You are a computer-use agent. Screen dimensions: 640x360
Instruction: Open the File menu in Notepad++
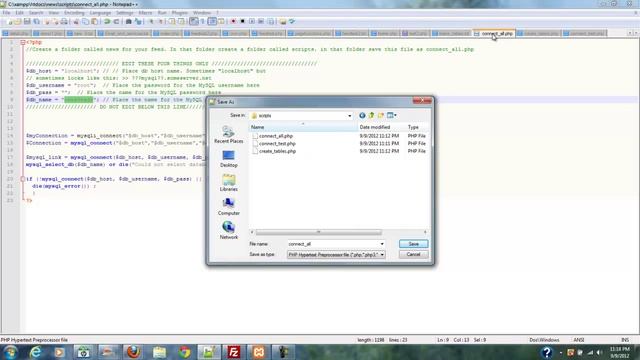6,13
